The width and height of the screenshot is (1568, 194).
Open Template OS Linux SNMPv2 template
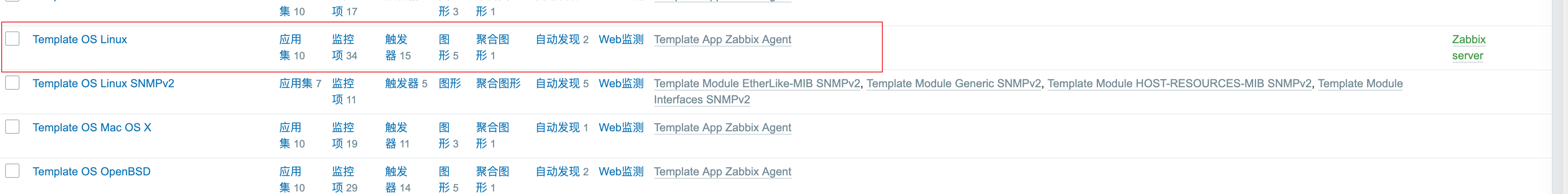click(103, 83)
